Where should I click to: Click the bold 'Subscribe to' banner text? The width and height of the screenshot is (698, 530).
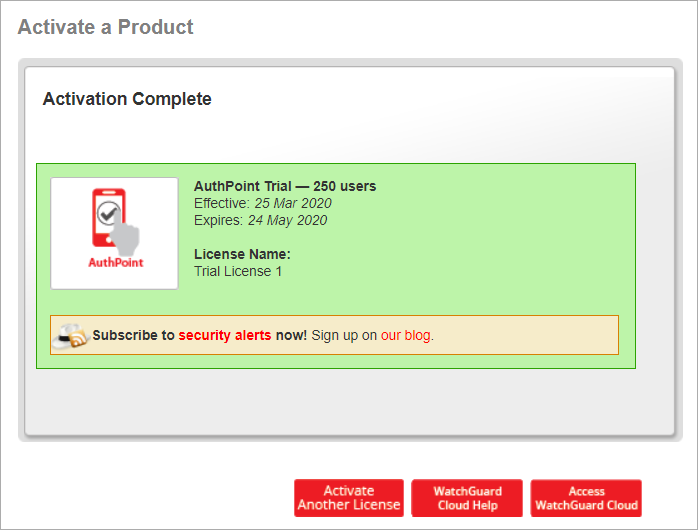click(133, 335)
